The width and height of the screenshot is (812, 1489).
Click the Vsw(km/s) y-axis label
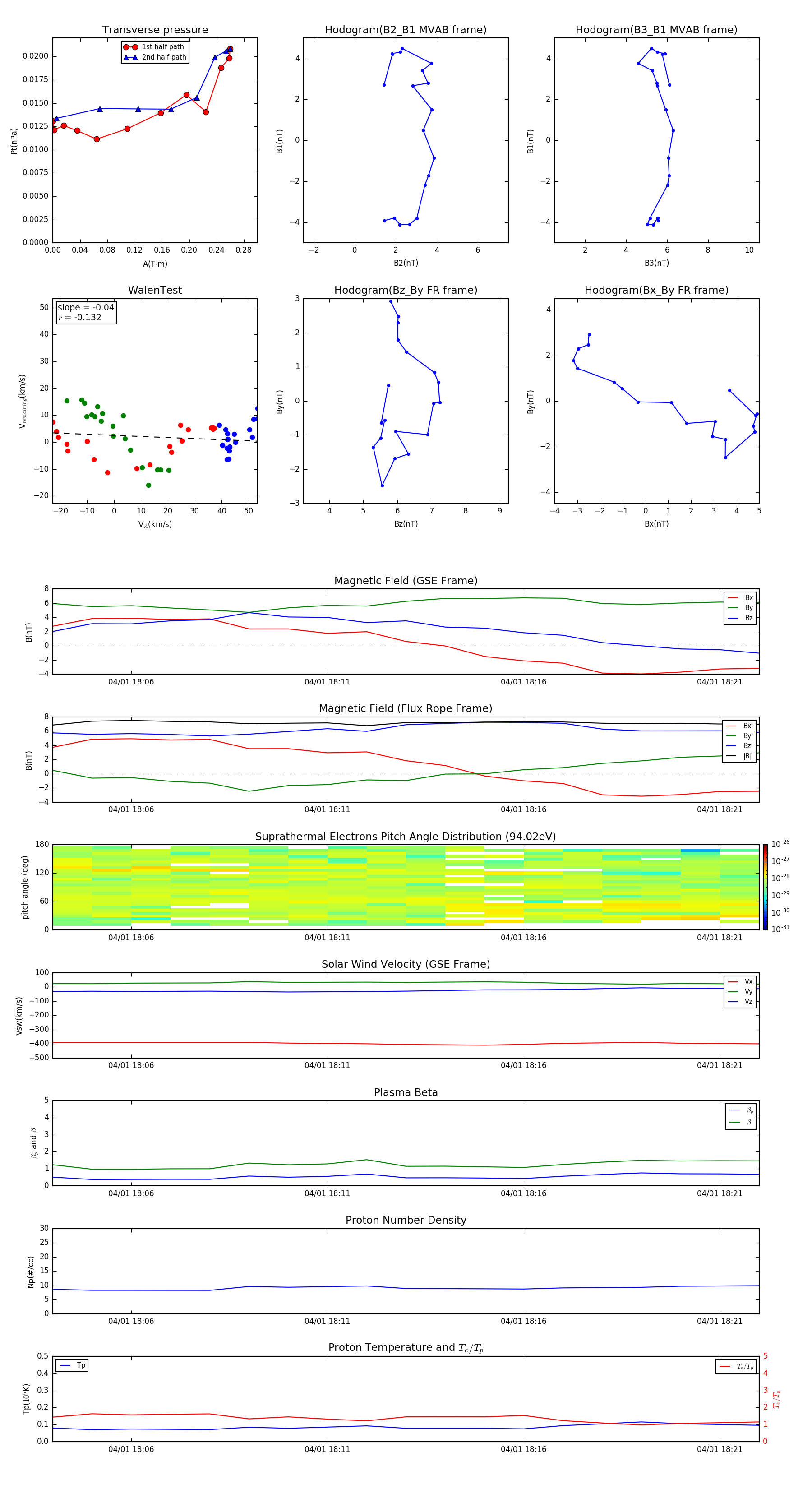click(x=19, y=1016)
